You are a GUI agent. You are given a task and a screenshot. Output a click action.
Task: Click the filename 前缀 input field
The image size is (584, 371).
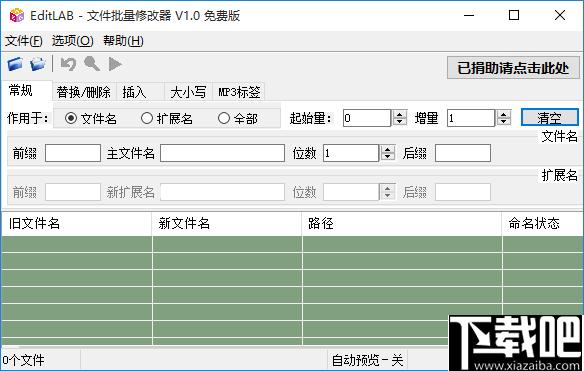(73, 153)
